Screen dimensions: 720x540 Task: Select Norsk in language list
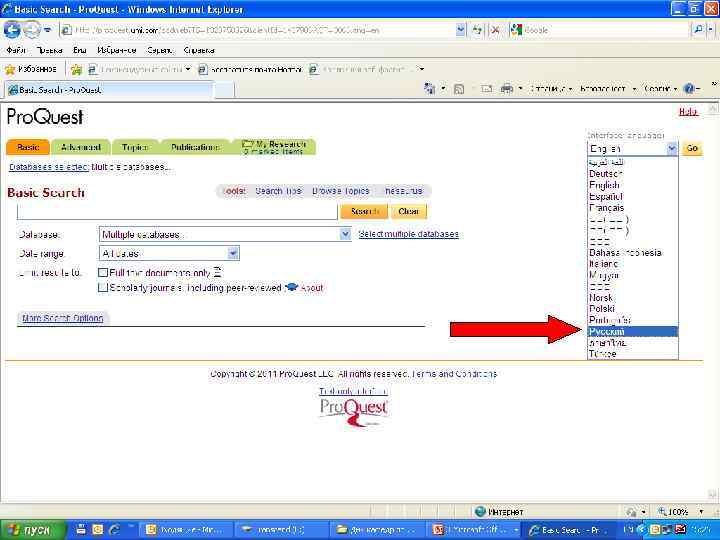pyautogui.click(x=633, y=298)
